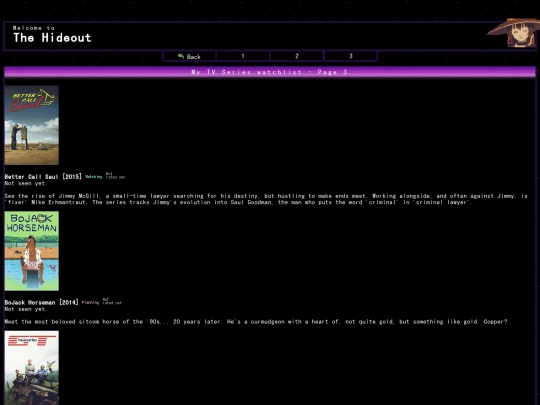Click The Hideout site title
Image resolution: width=540 pixels, height=405 pixels.
point(52,38)
